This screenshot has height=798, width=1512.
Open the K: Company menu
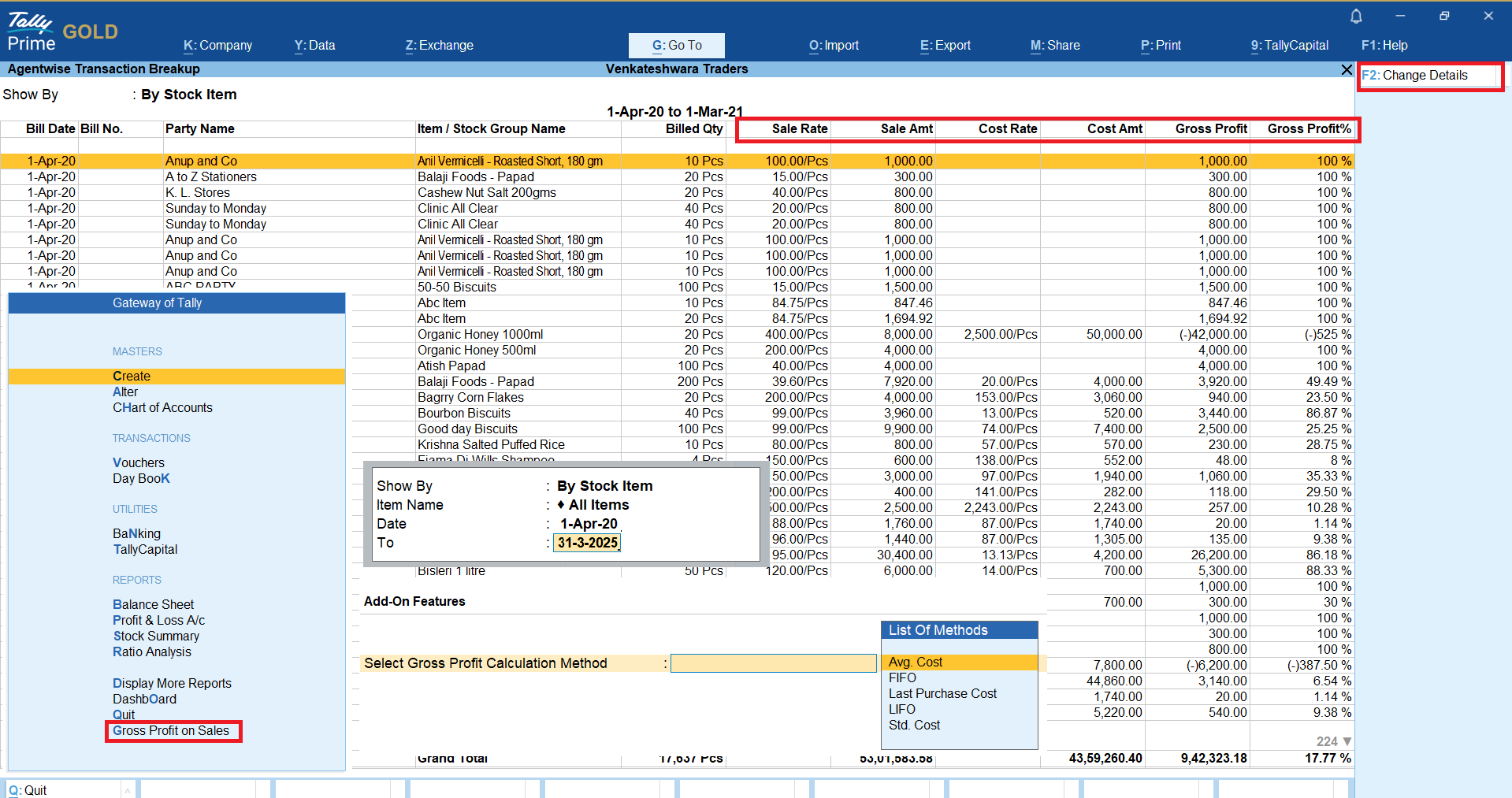pos(217,46)
